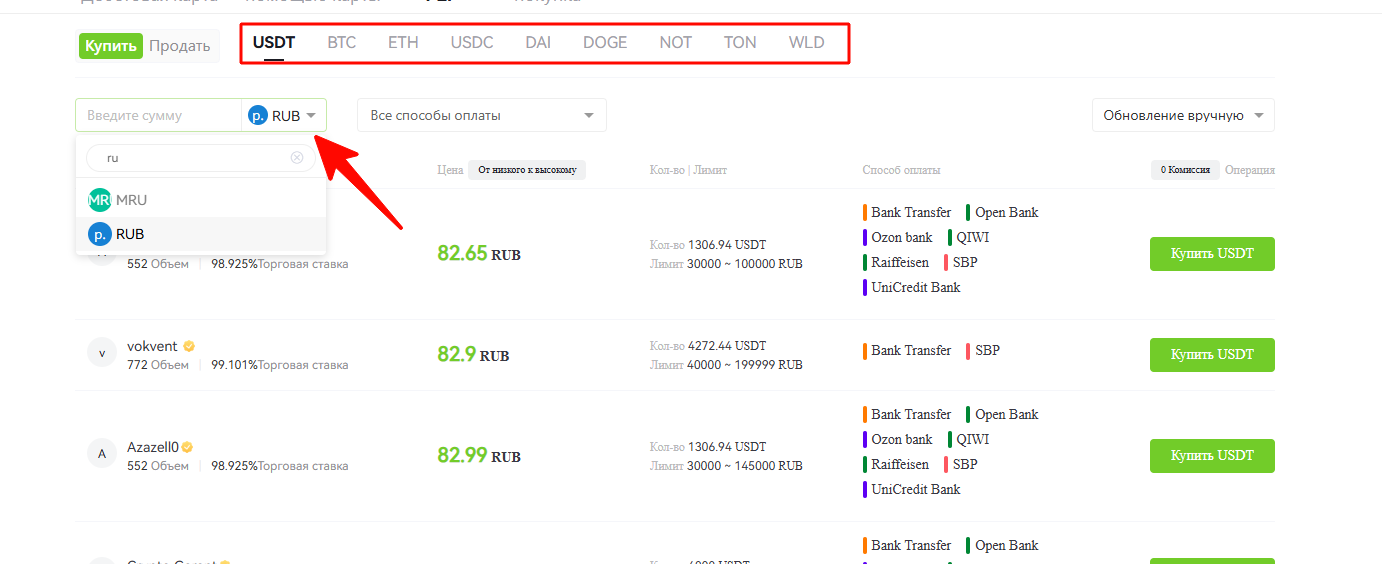Click the vokvent avatar circle
Screen dimensions: 1382x564
coord(102,353)
